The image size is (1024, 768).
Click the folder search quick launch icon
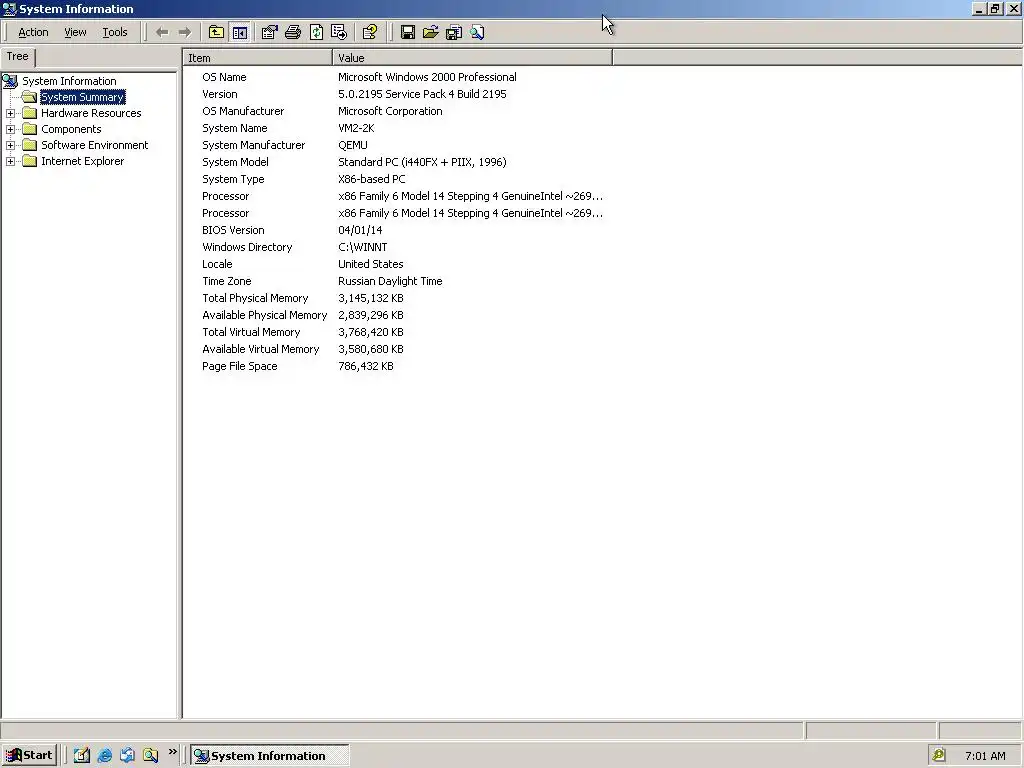click(151, 755)
